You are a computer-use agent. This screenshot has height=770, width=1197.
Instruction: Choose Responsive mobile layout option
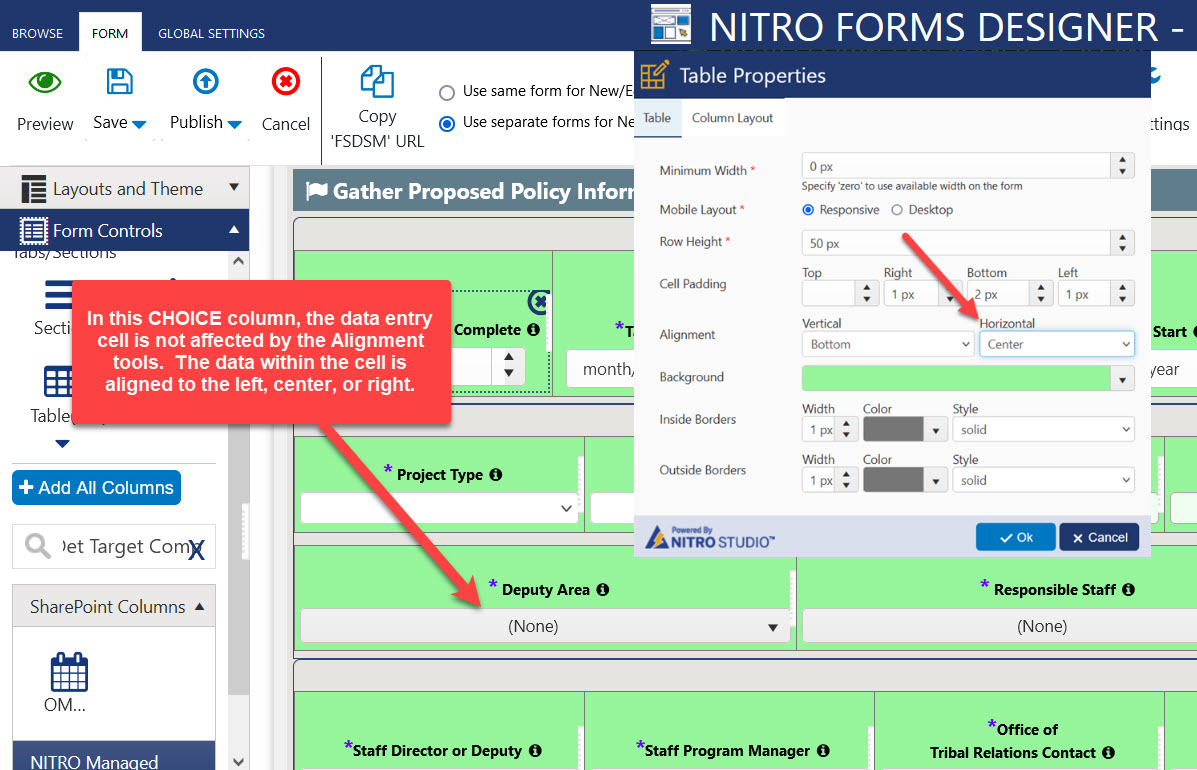[x=808, y=210]
